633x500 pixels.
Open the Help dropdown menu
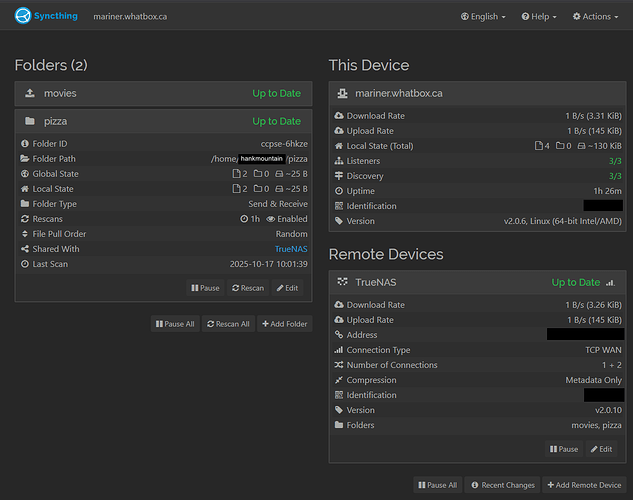pos(541,17)
